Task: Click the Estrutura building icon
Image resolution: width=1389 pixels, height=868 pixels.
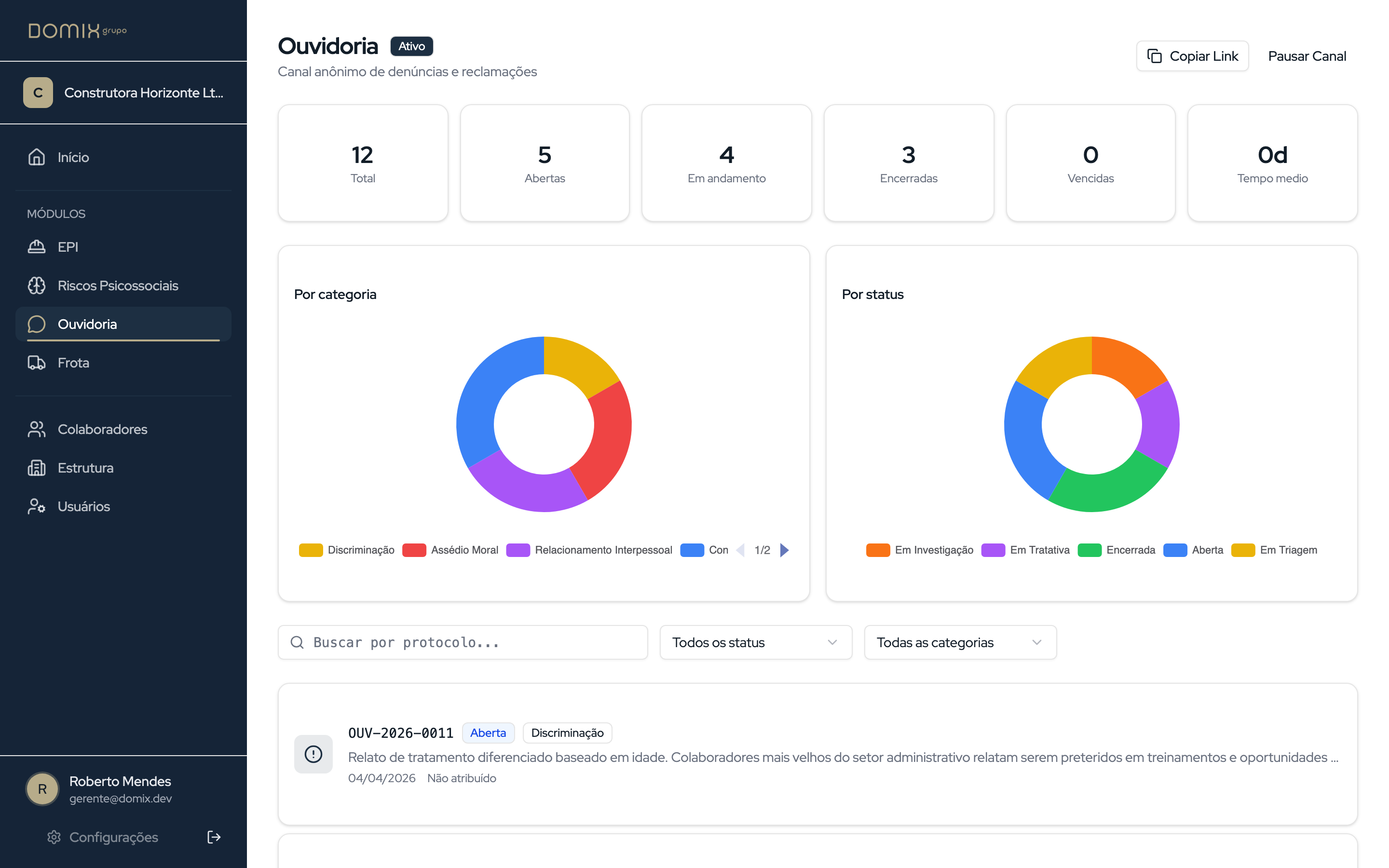Action: 37,468
